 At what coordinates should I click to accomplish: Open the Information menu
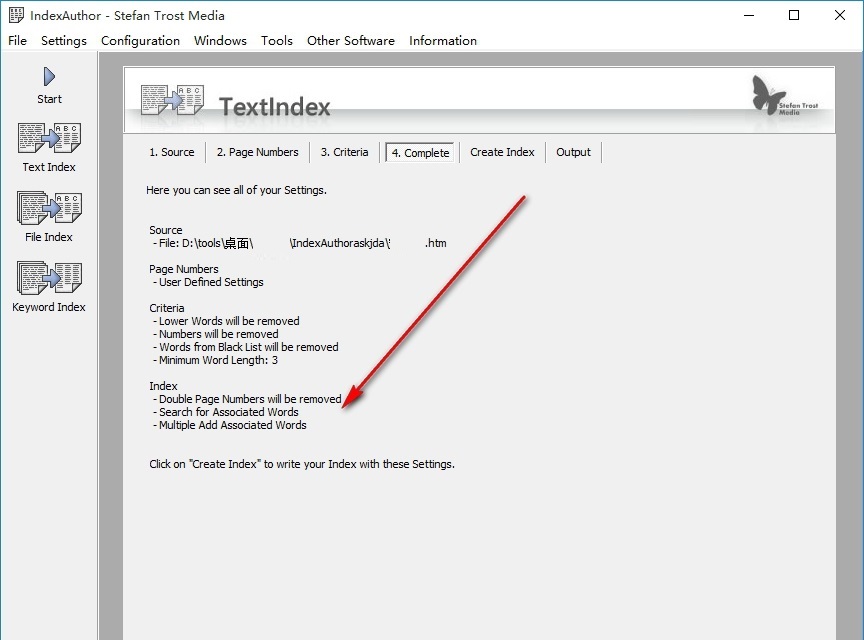pyautogui.click(x=443, y=41)
